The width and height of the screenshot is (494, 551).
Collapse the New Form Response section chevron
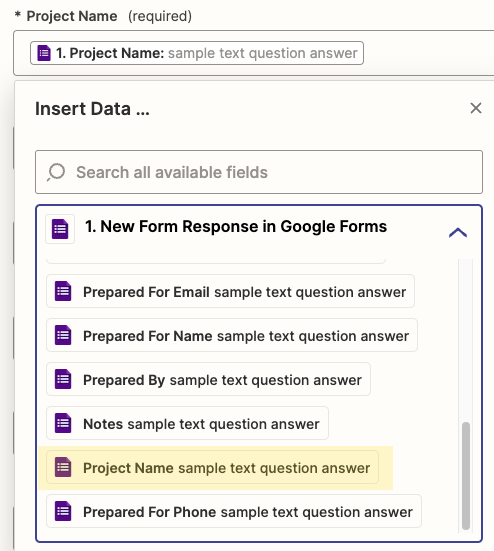[458, 233]
